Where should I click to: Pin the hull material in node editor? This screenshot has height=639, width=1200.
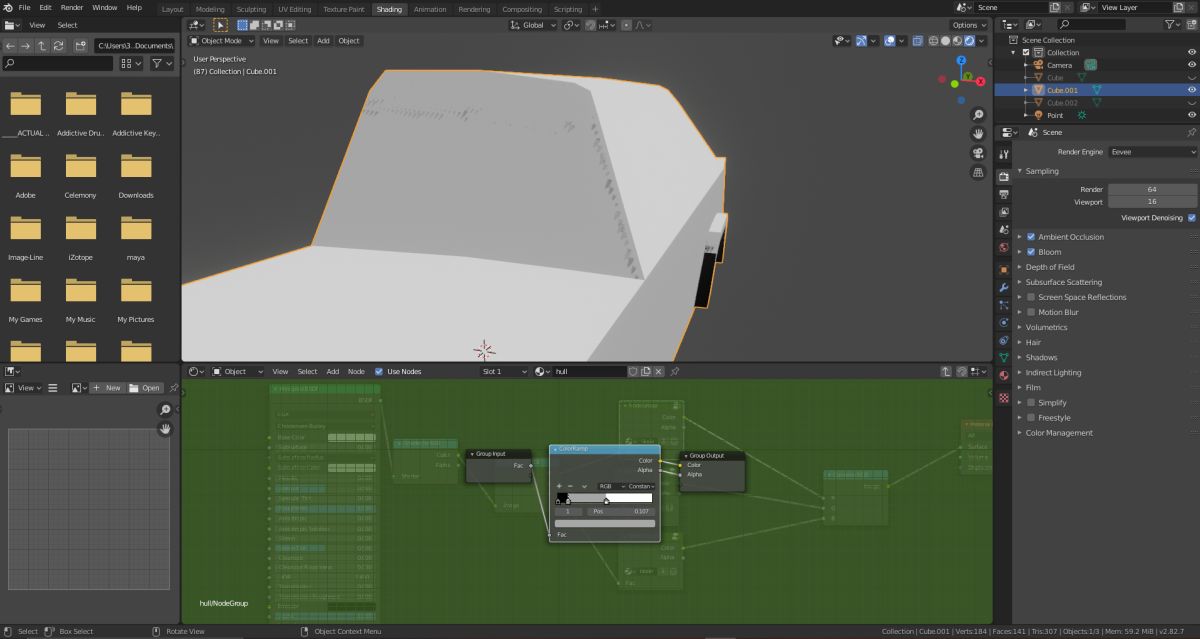[674, 371]
